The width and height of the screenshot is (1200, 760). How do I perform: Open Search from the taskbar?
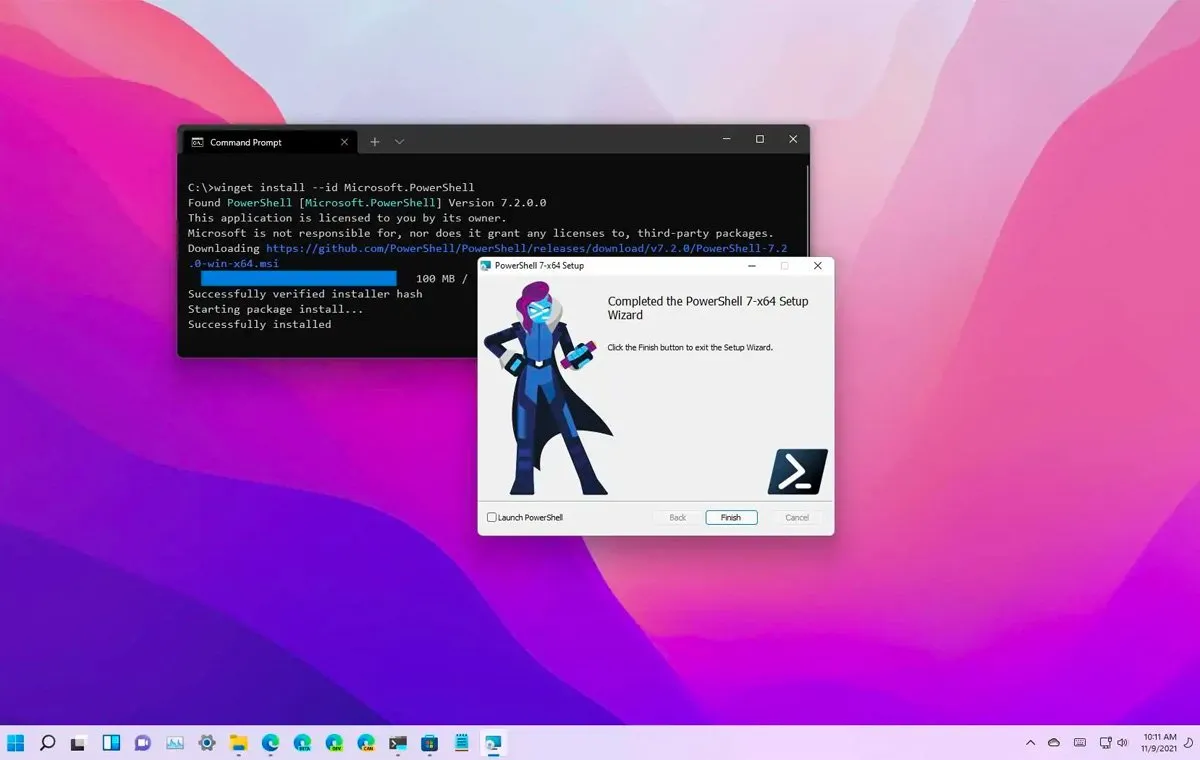click(47, 743)
